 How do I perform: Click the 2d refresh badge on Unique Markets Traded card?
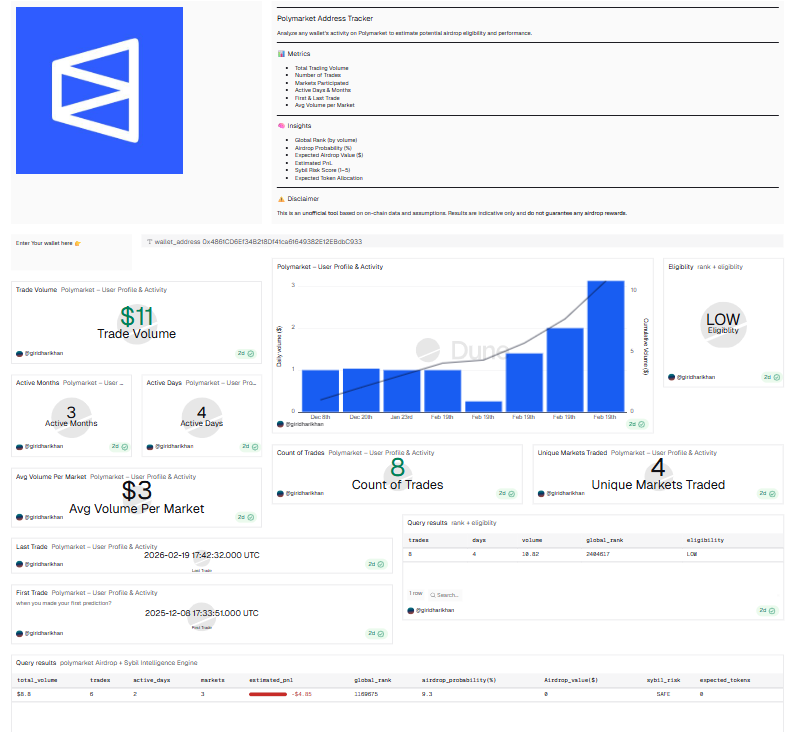pos(767,493)
